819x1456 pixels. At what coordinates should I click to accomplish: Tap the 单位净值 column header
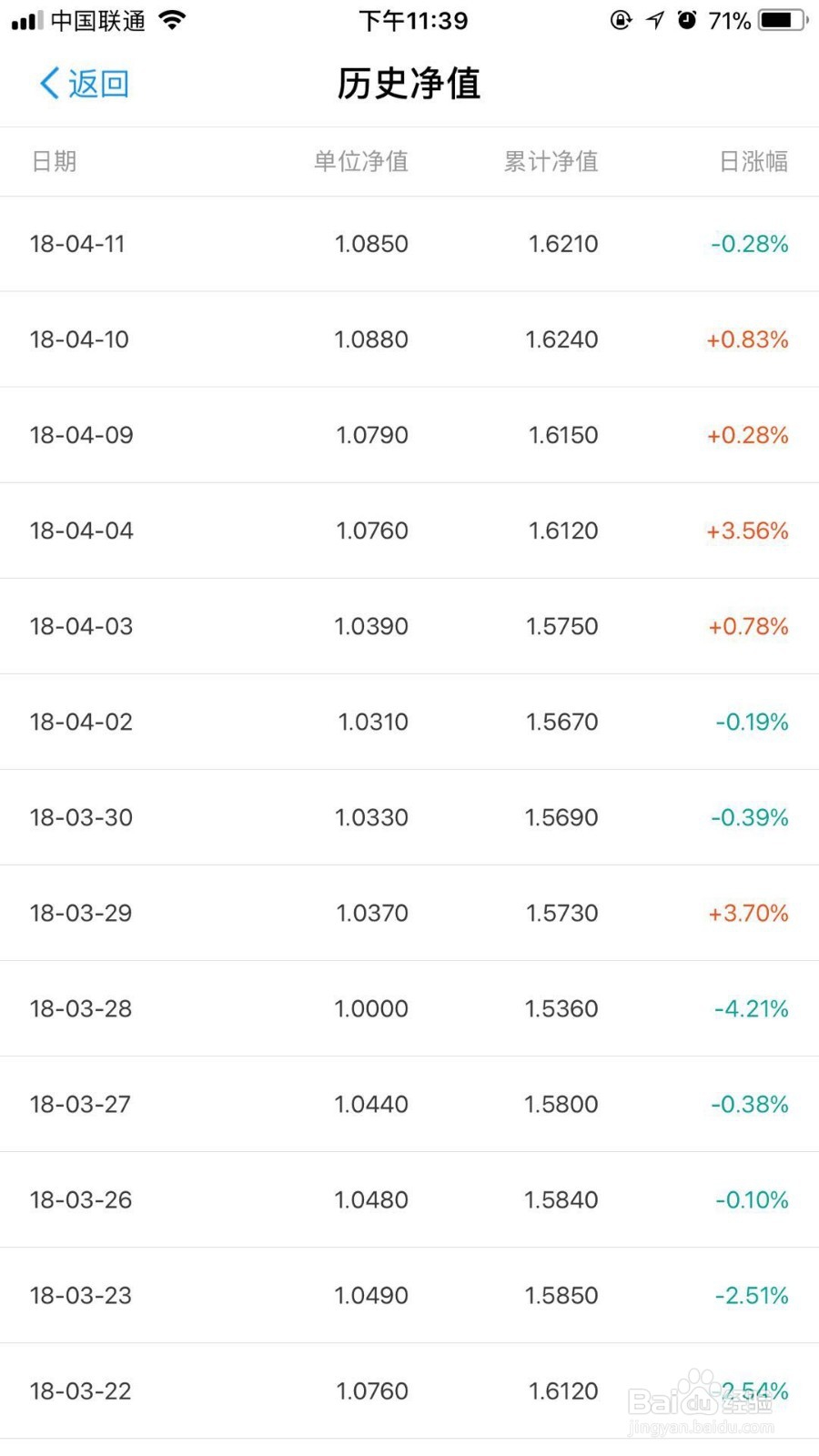point(360,161)
